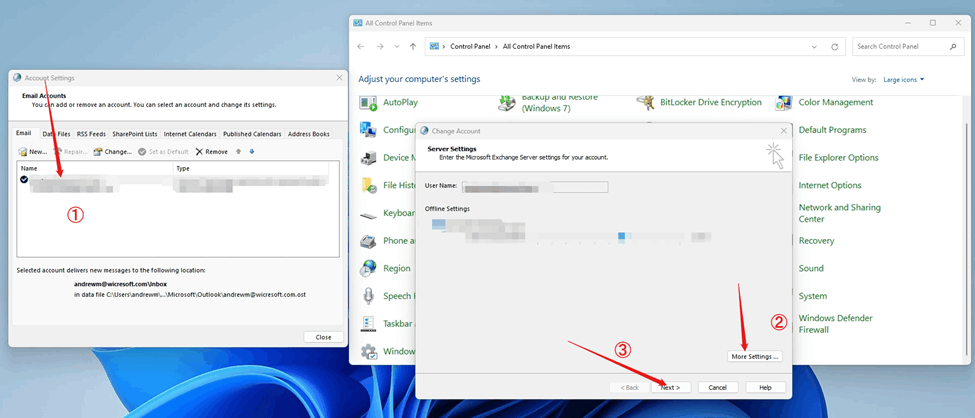
Task: Switch to the Email tab
Action: point(24,133)
